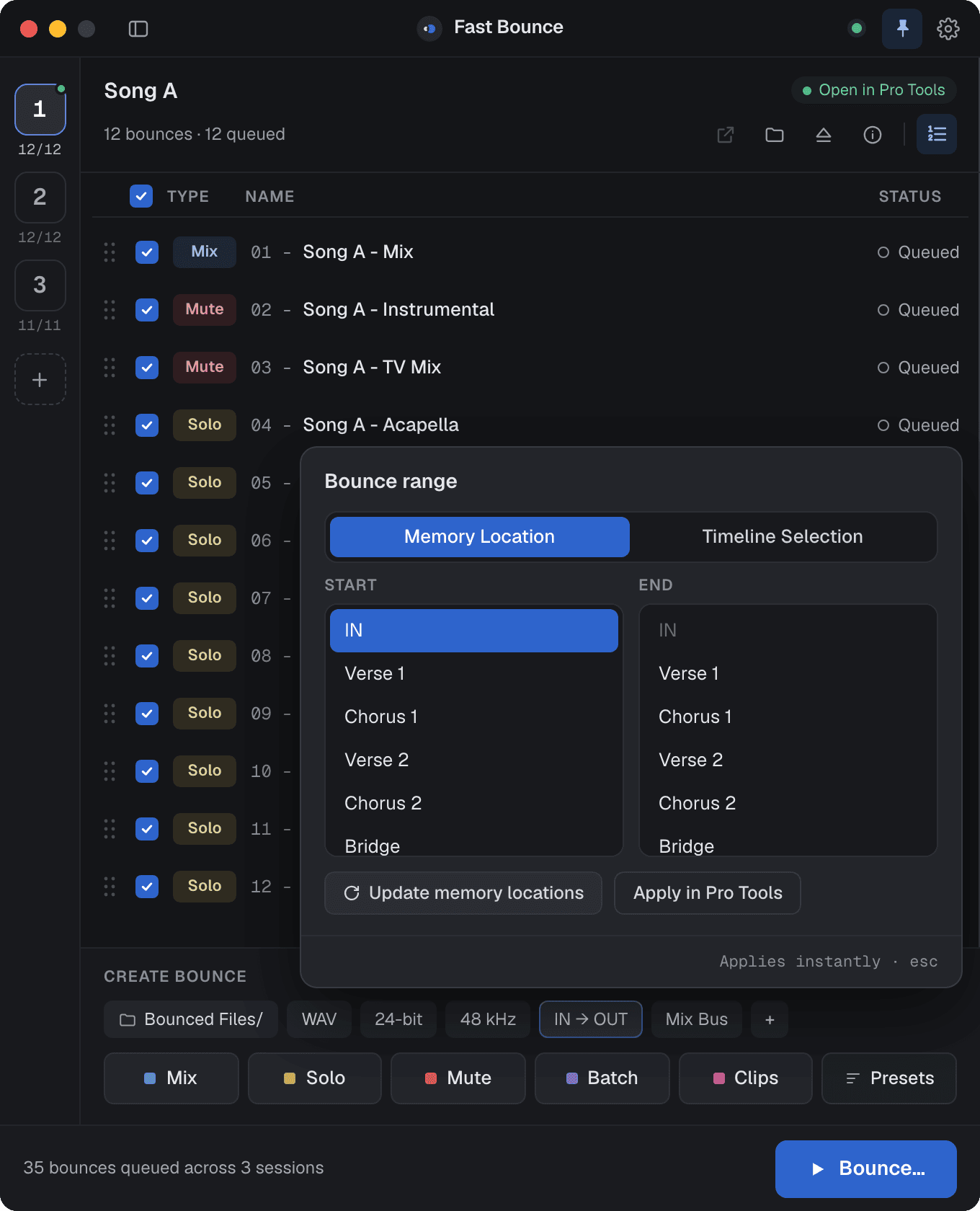Uncheck the Song A - Instrumental row

147,310
